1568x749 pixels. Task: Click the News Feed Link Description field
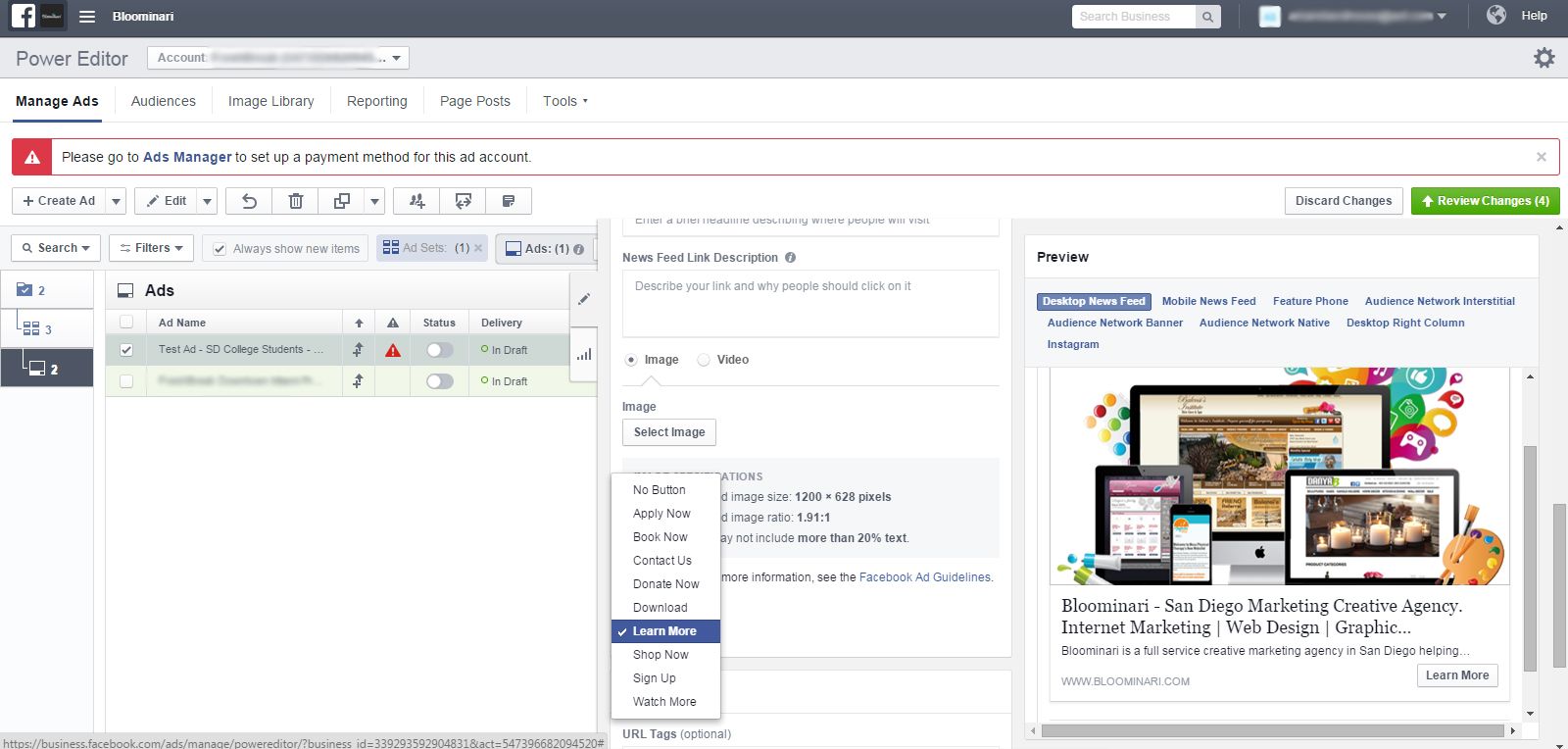[x=810, y=304]
